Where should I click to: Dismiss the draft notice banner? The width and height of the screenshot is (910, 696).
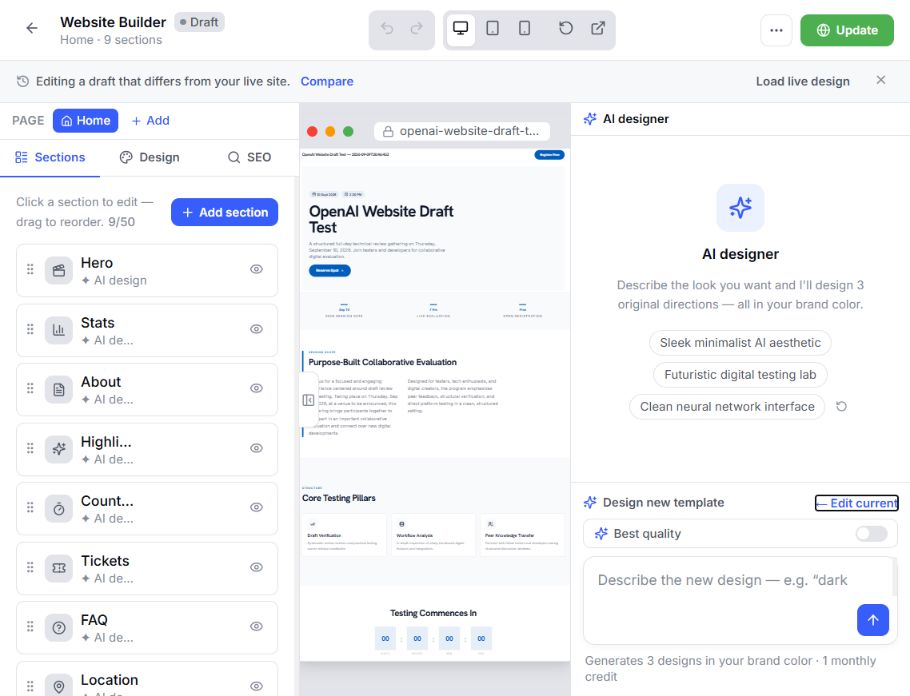point(880,80)
